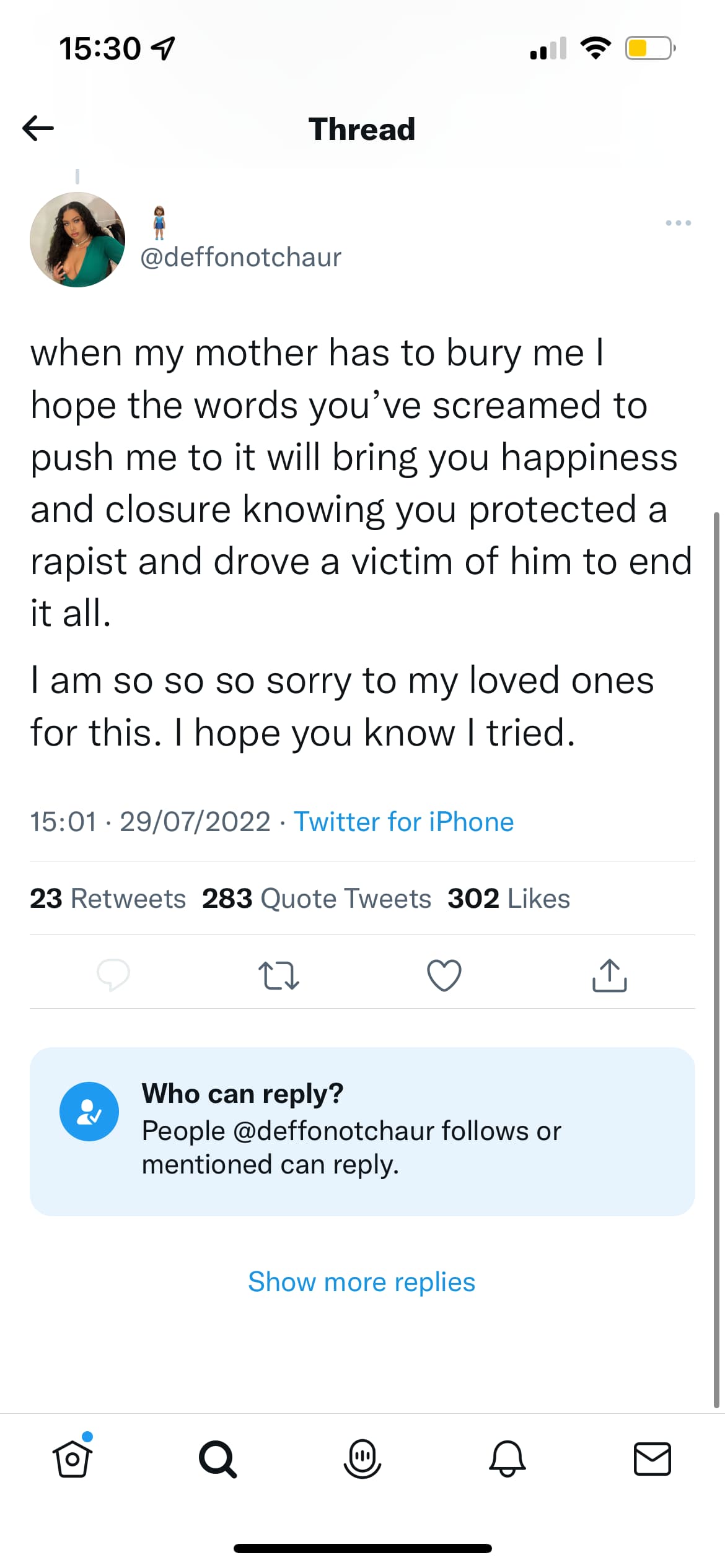Image resolution: width=725 pixels, height=1568 pixels.
Task: Open Messages envelope icon
Action: click(x=652, y=1459)
